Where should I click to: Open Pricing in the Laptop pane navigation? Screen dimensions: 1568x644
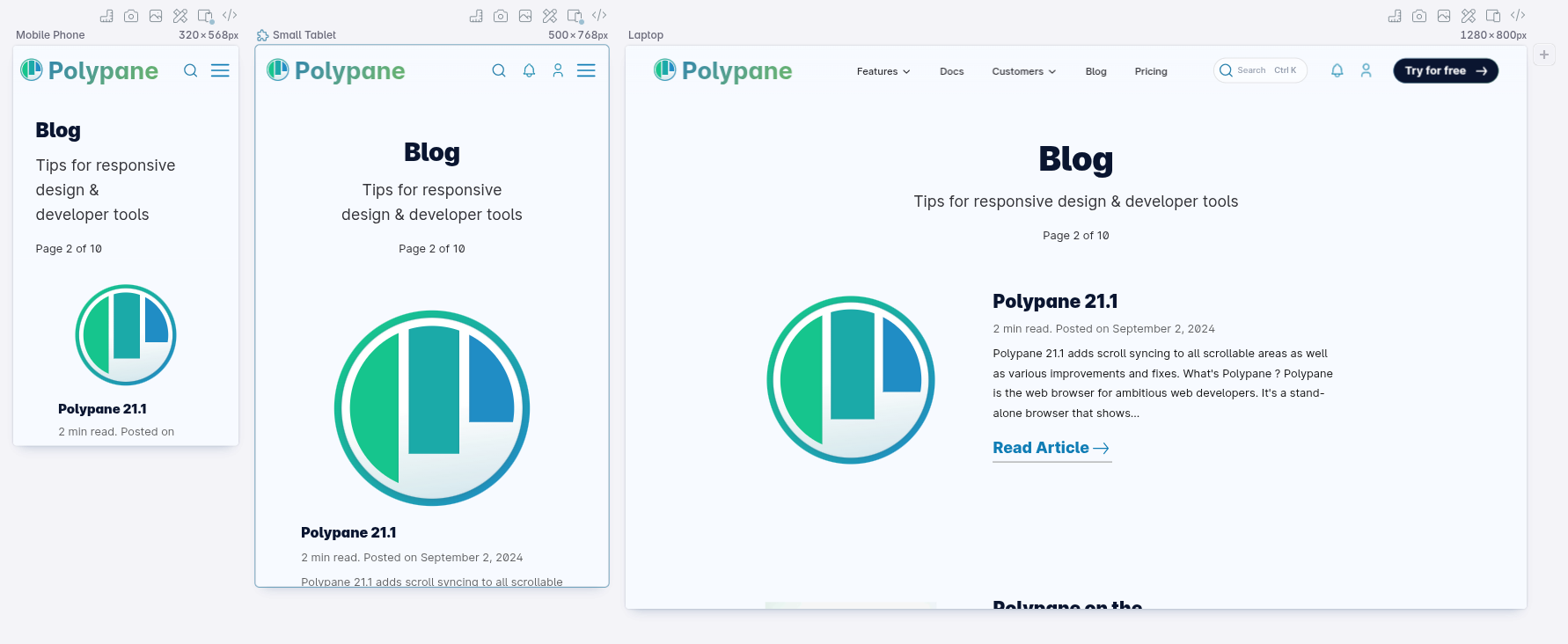[x=1151, y=71]
